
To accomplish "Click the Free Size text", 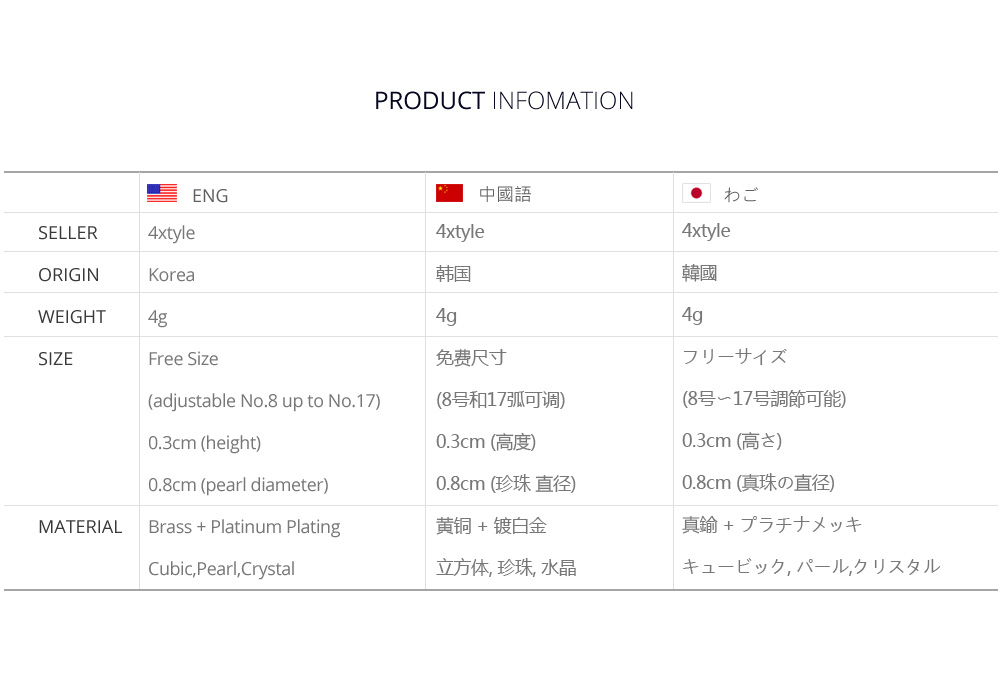I will tap(183, 359).
